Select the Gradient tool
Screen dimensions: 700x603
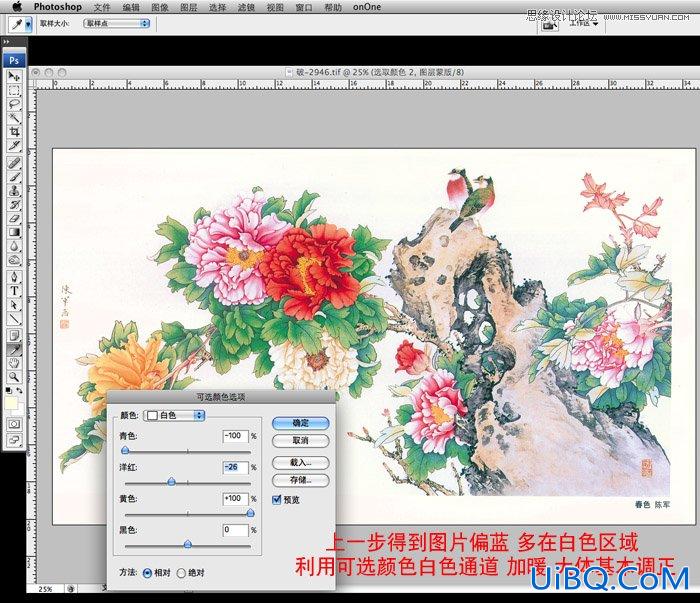14,232
